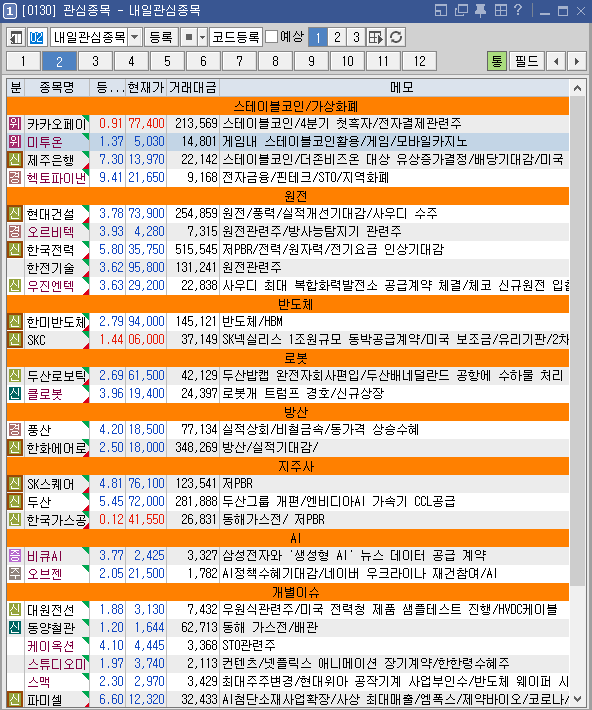Switch to group tab 3
592x710 pixels.
(96, 61)
